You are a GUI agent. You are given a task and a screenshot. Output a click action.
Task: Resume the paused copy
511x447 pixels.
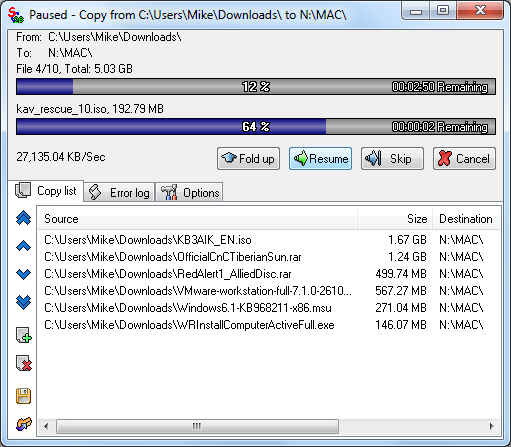pos(320,159)
